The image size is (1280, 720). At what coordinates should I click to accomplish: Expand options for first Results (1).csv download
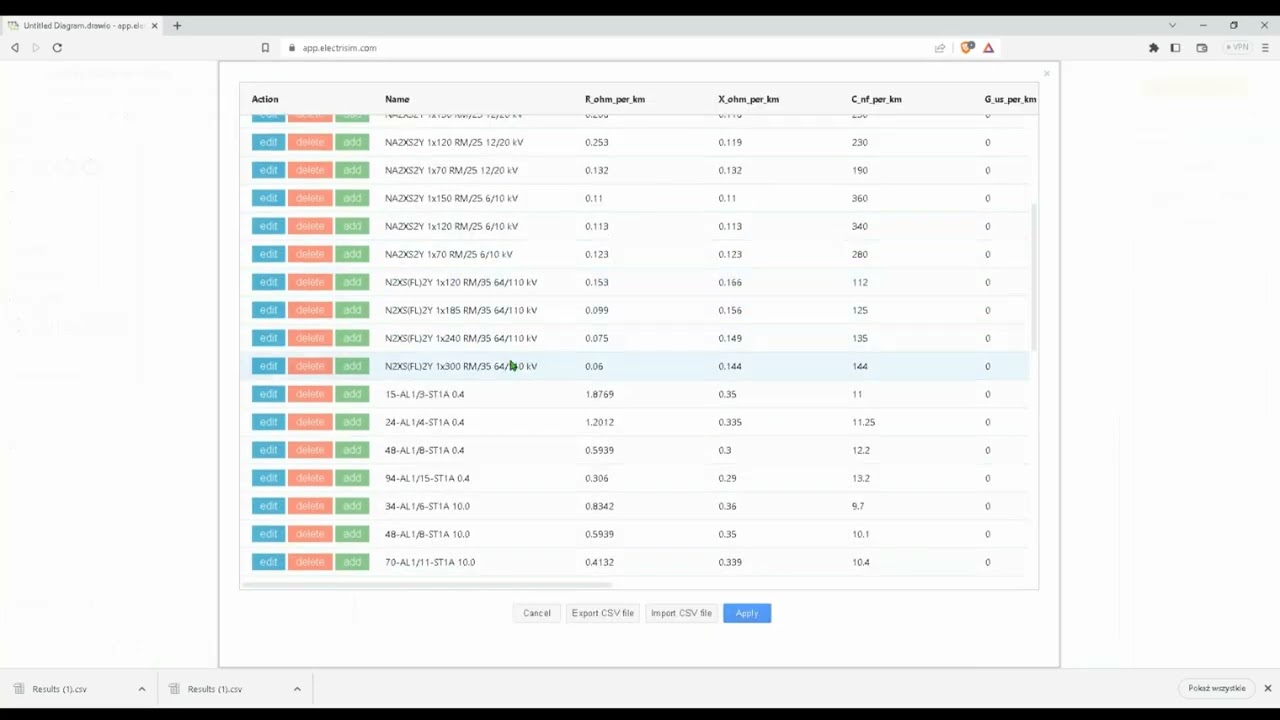142,689
